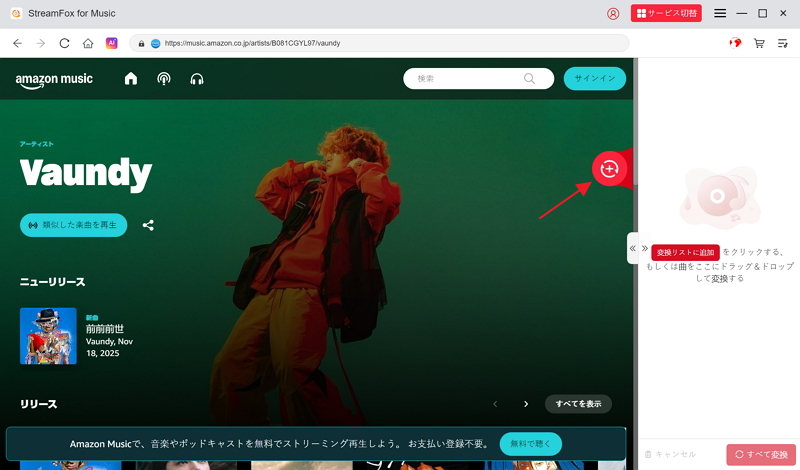
Task: Open the hamburger menu in title bar
Action: point(720,13)
